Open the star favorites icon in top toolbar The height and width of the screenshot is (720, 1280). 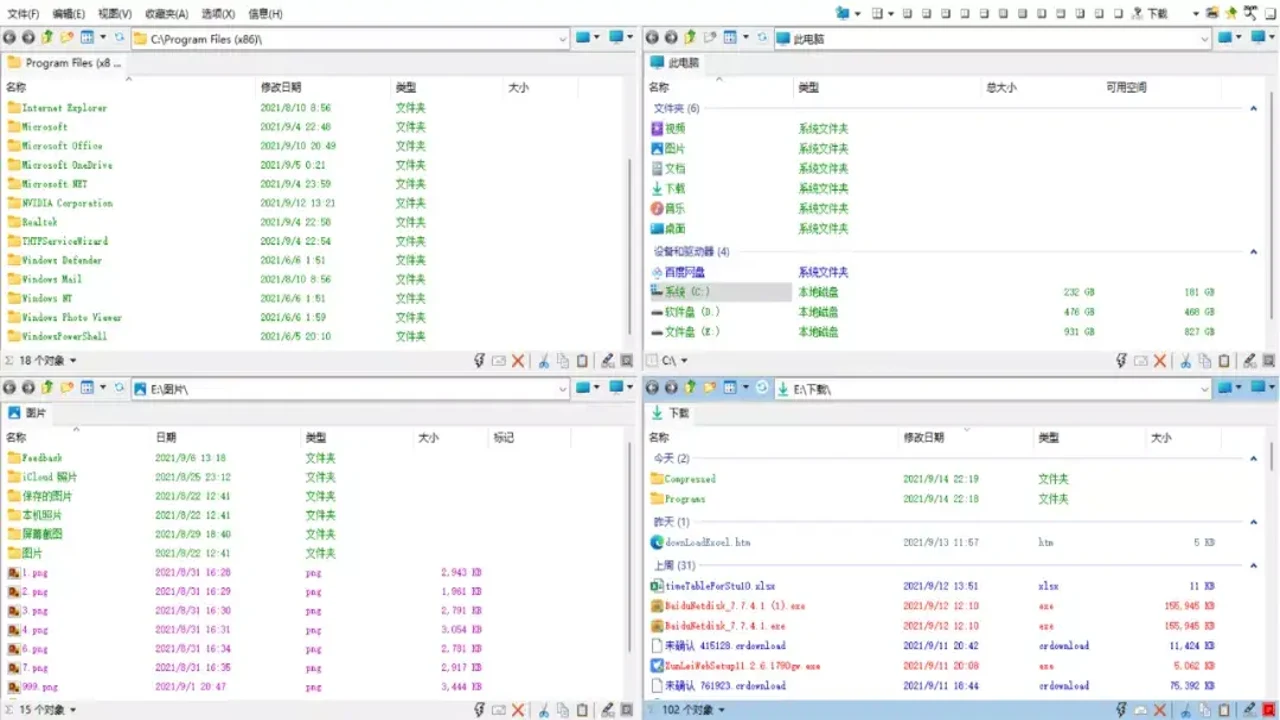1231,13
